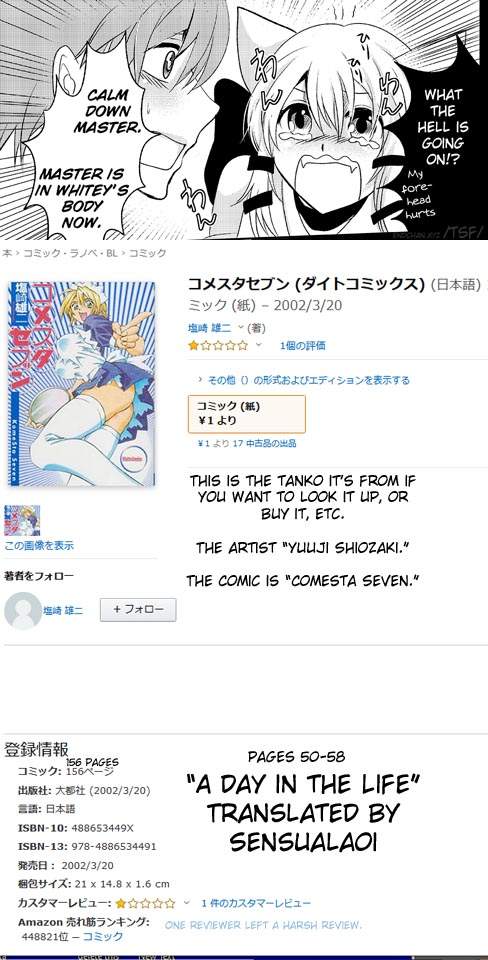Click the top star rating icons
Screen dimensions: 488x960
click(218, 345)
